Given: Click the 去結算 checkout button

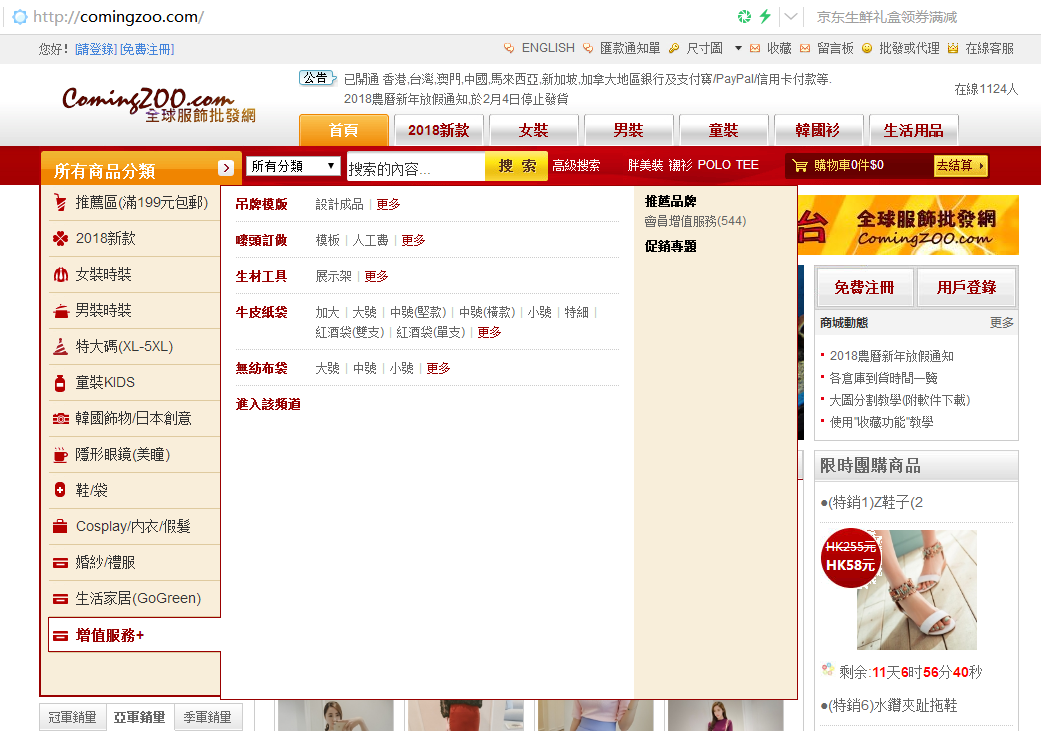Looking at the screenshot, I should click(960, 166).
